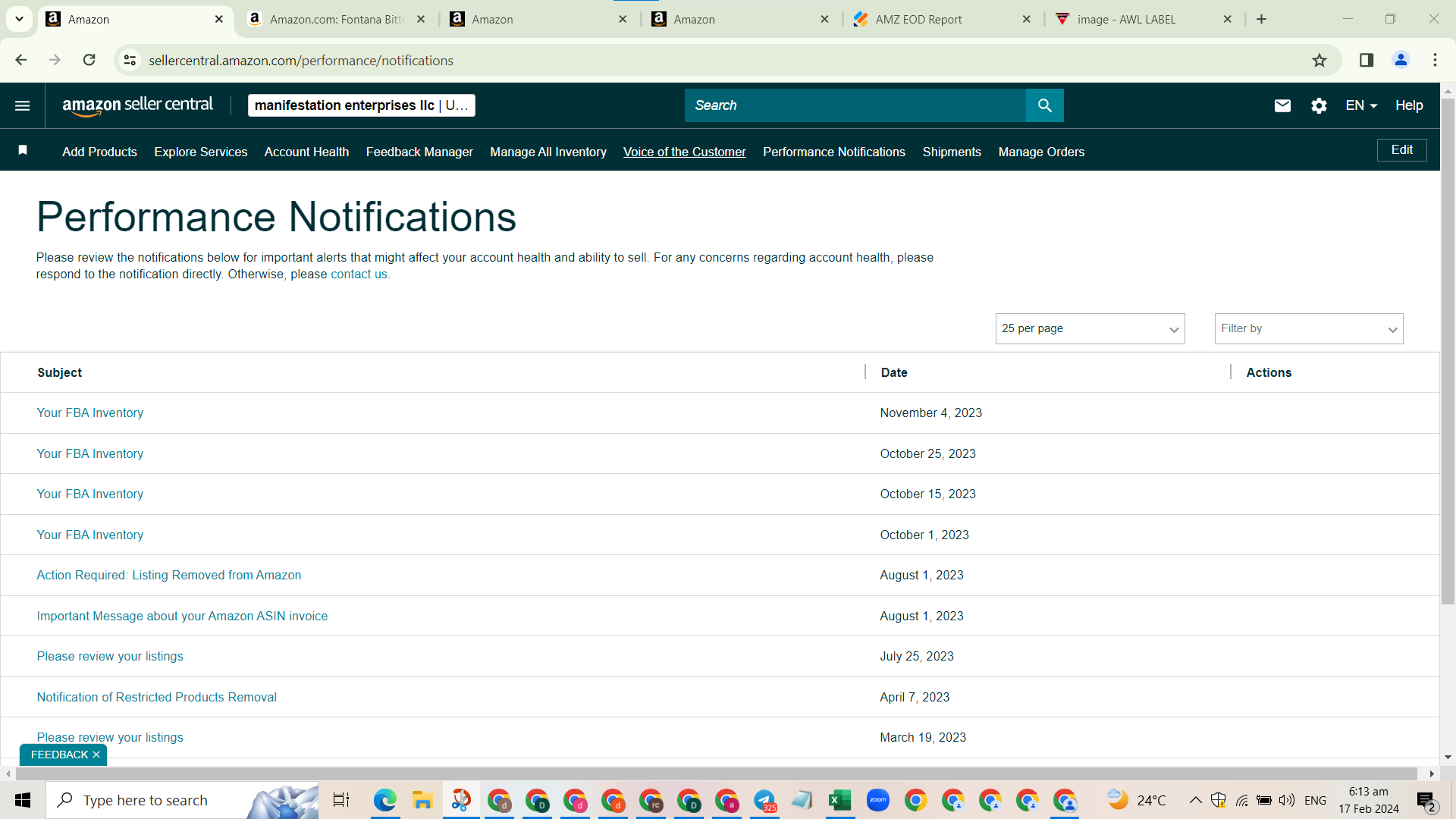The image size is (1456, 819).
Task: Click the Chrome profile avatar icon
Action: [x=1401, y=60]
